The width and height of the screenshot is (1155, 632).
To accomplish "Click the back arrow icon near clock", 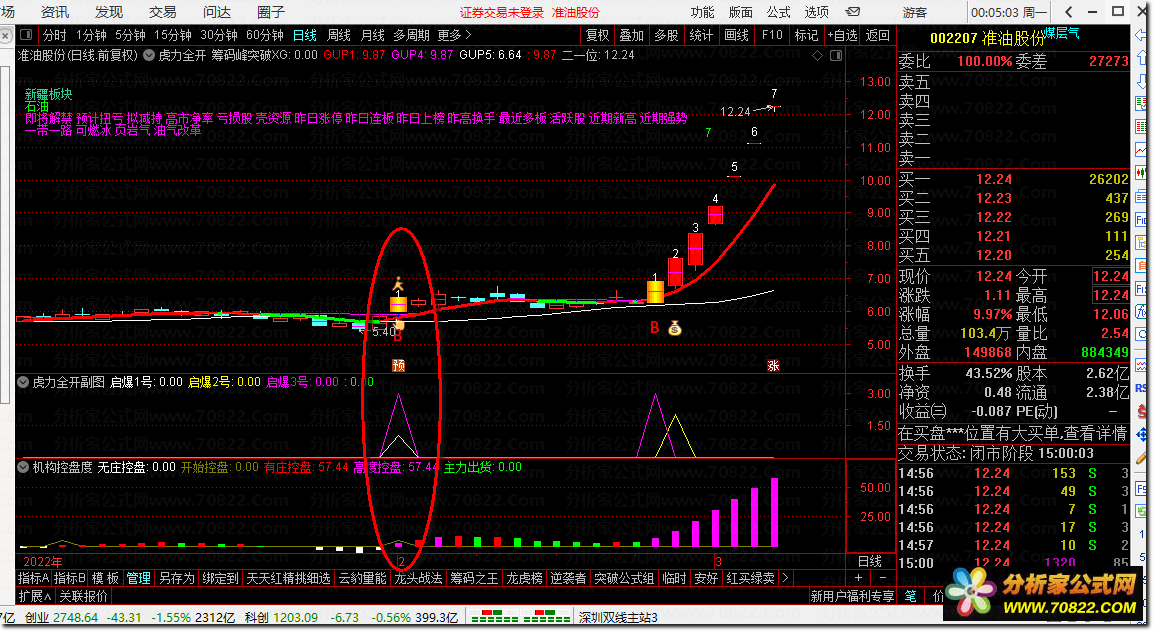I will 1069,12.
